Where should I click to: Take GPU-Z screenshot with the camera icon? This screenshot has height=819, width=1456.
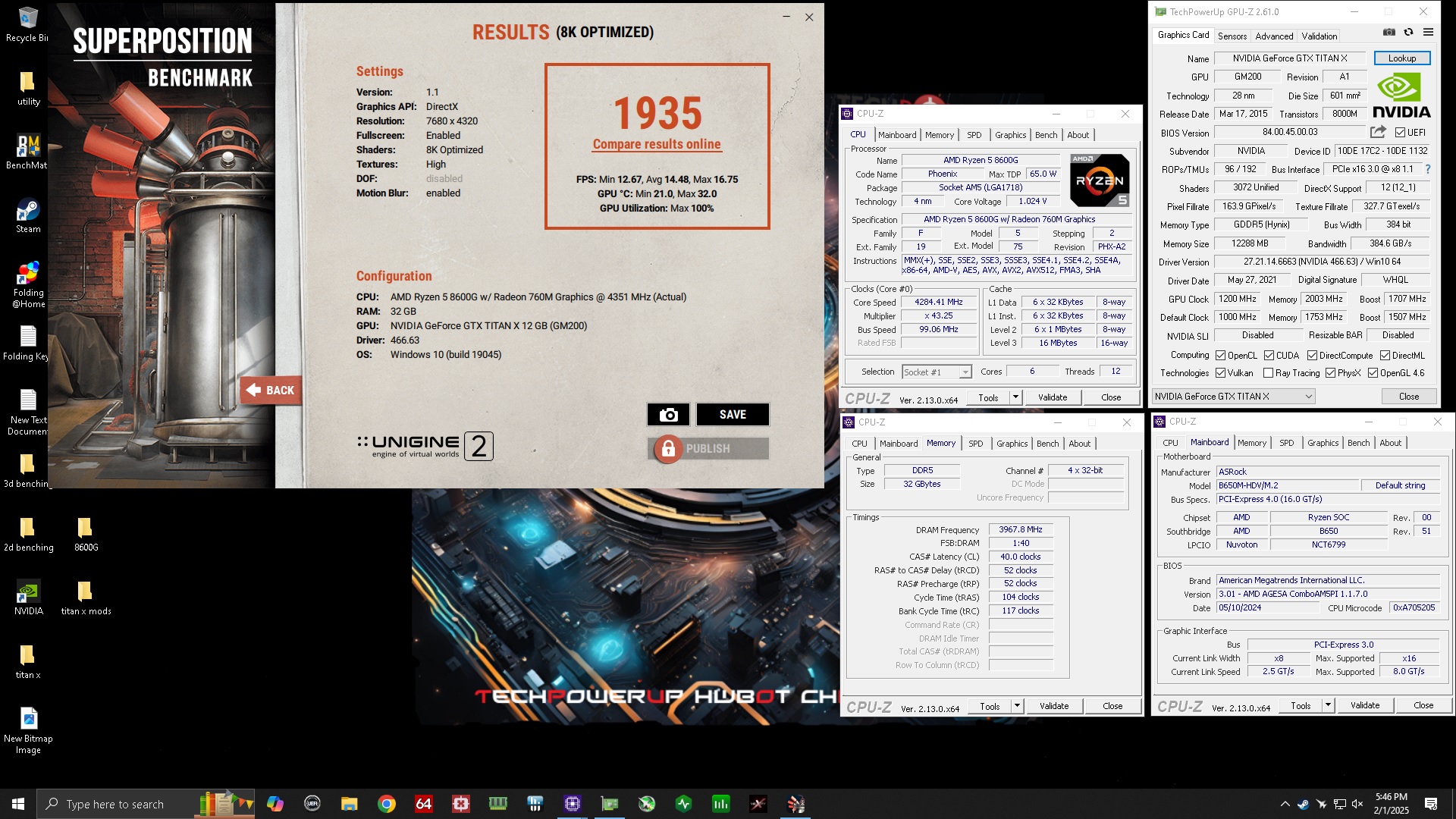pos(1389,33)
